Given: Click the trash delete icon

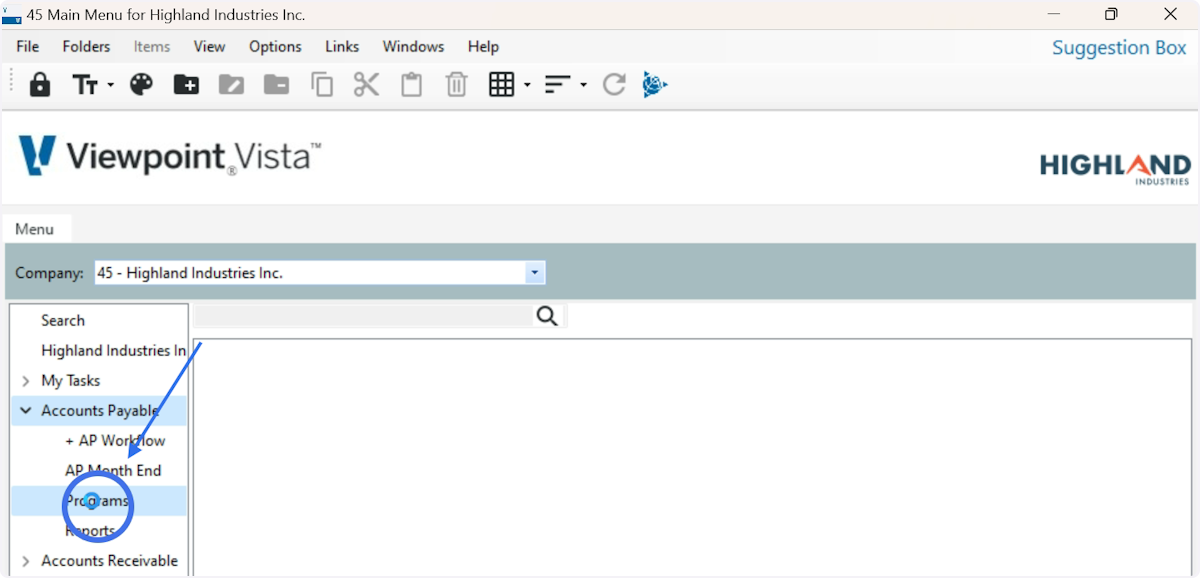Looking at the screenshot, I should (456, 85).
